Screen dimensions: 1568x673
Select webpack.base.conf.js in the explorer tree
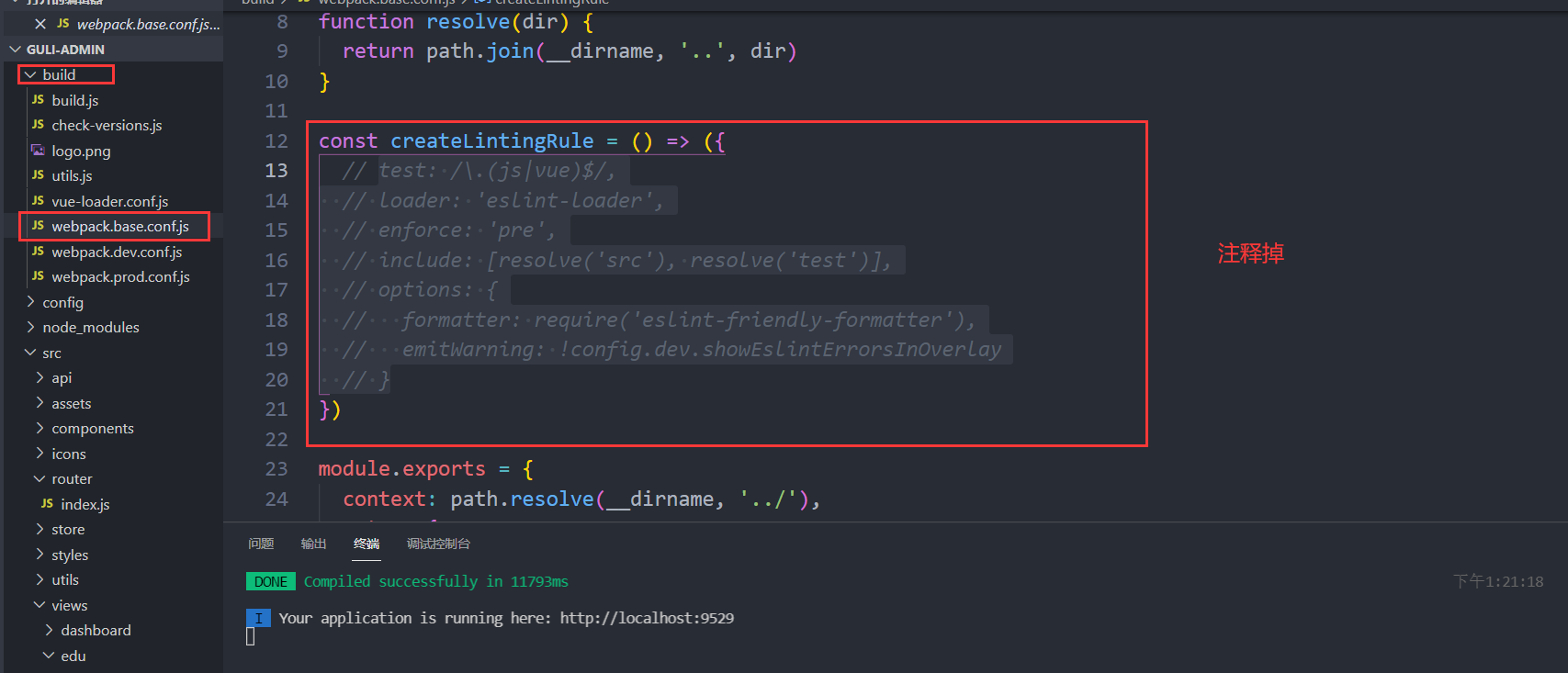120,226
